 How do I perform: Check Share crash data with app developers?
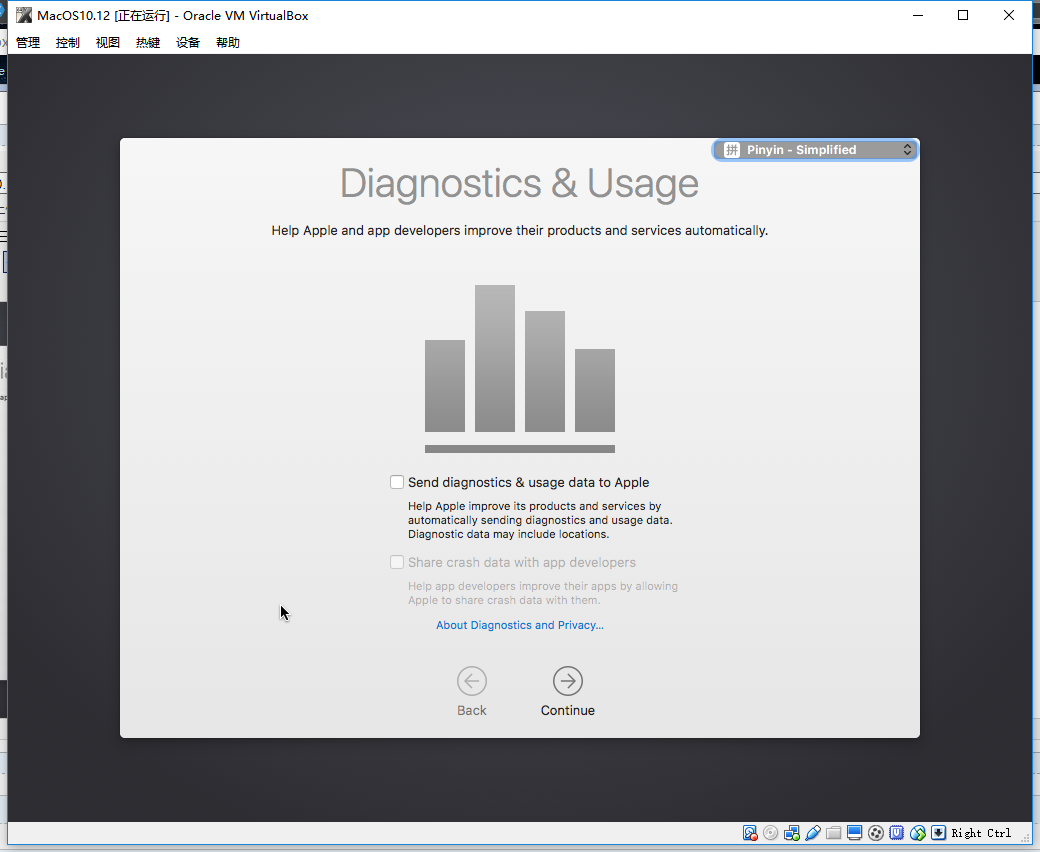[x=397, y=562]
